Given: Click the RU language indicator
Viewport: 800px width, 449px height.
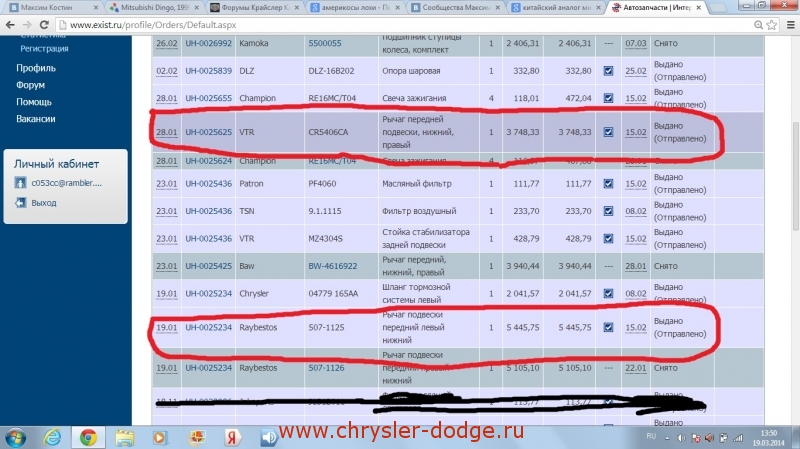Looking at the screenshot, I should [x=651, y=436].
